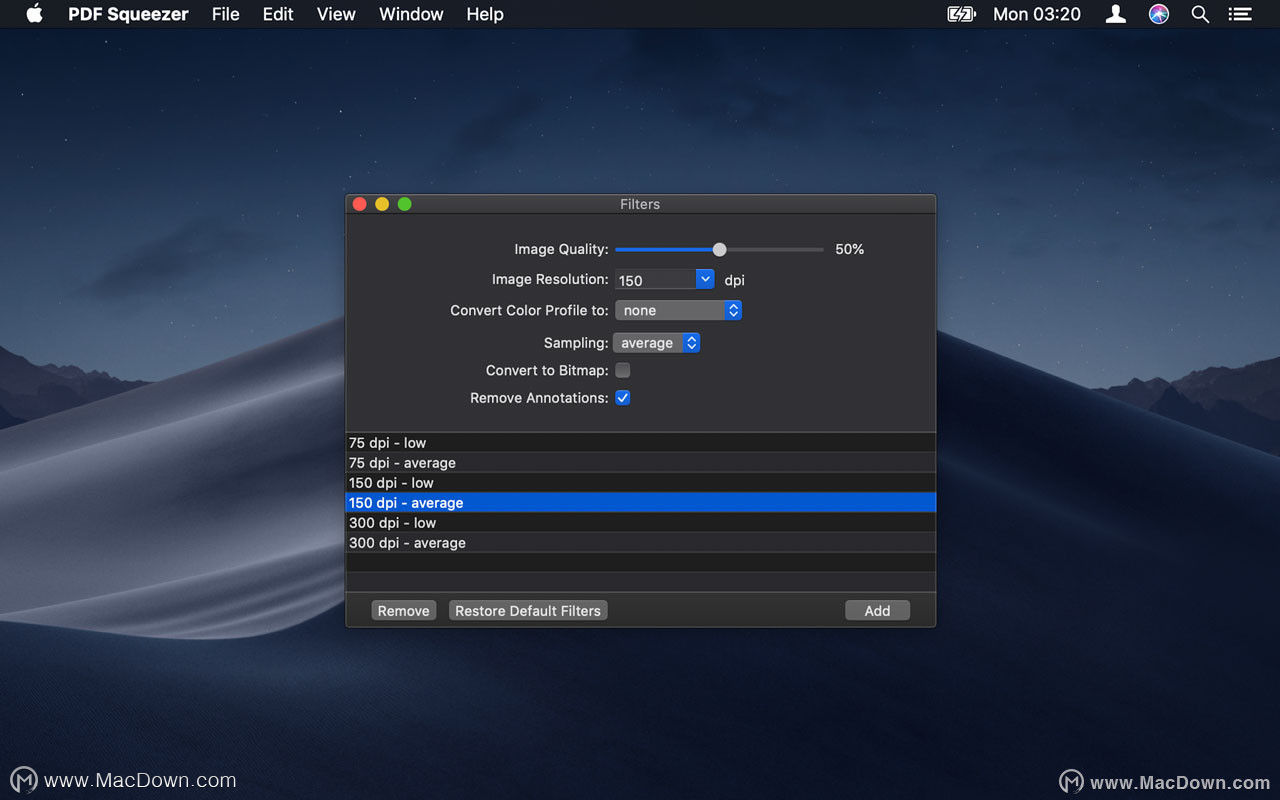This screenshot has height=800, width=1280.
Task: Open the Apple menu
Action: click(34, 14)
